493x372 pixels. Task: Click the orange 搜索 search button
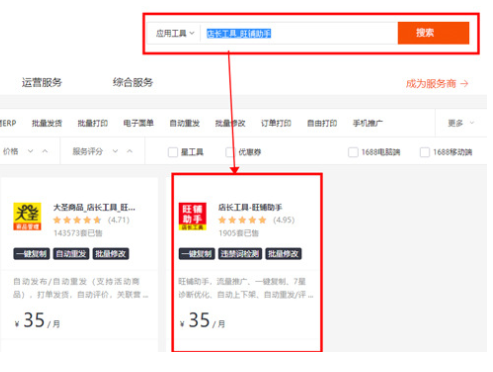tap(433, 33)
